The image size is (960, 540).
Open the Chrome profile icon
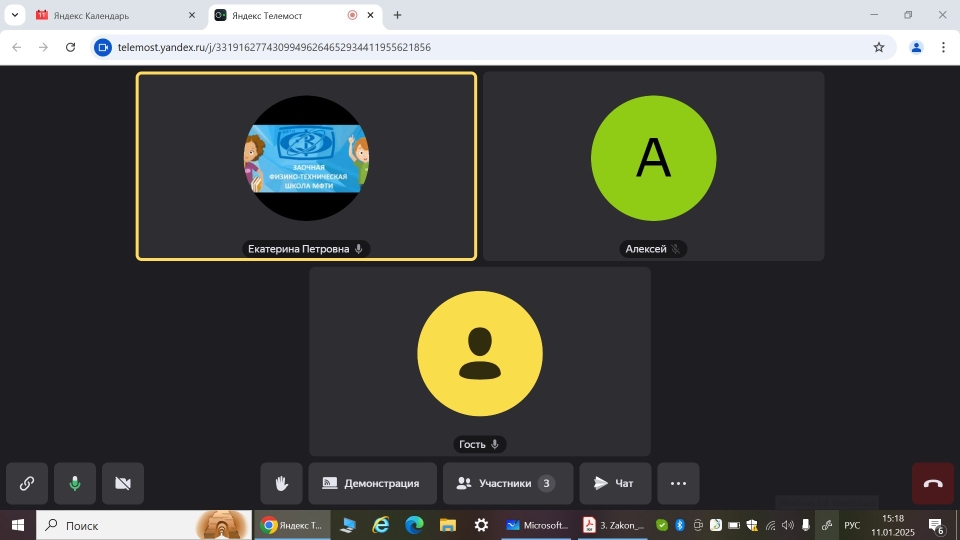[916, 47]
